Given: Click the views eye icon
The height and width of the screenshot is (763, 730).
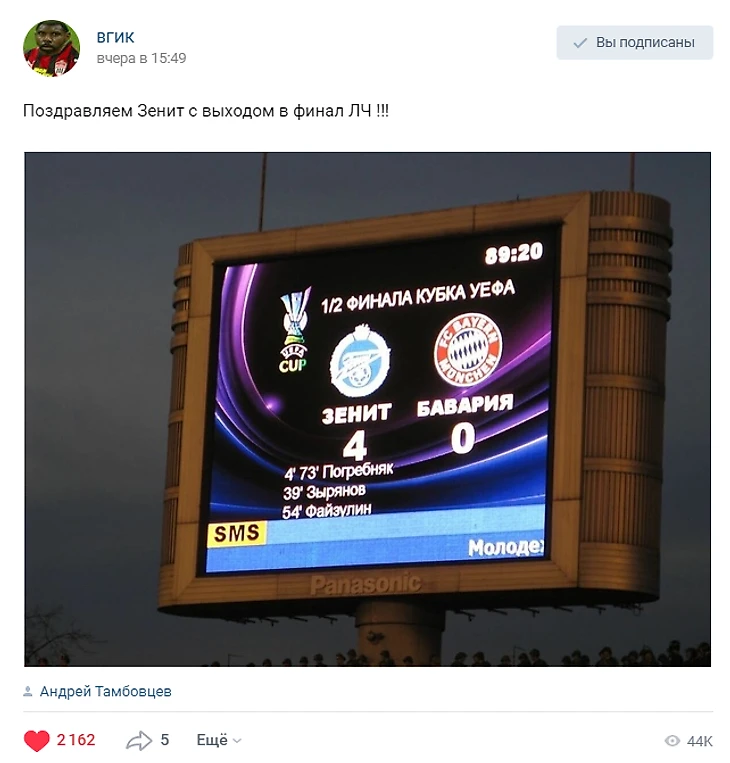Looking at the screenshot, I should click(672, 741).
